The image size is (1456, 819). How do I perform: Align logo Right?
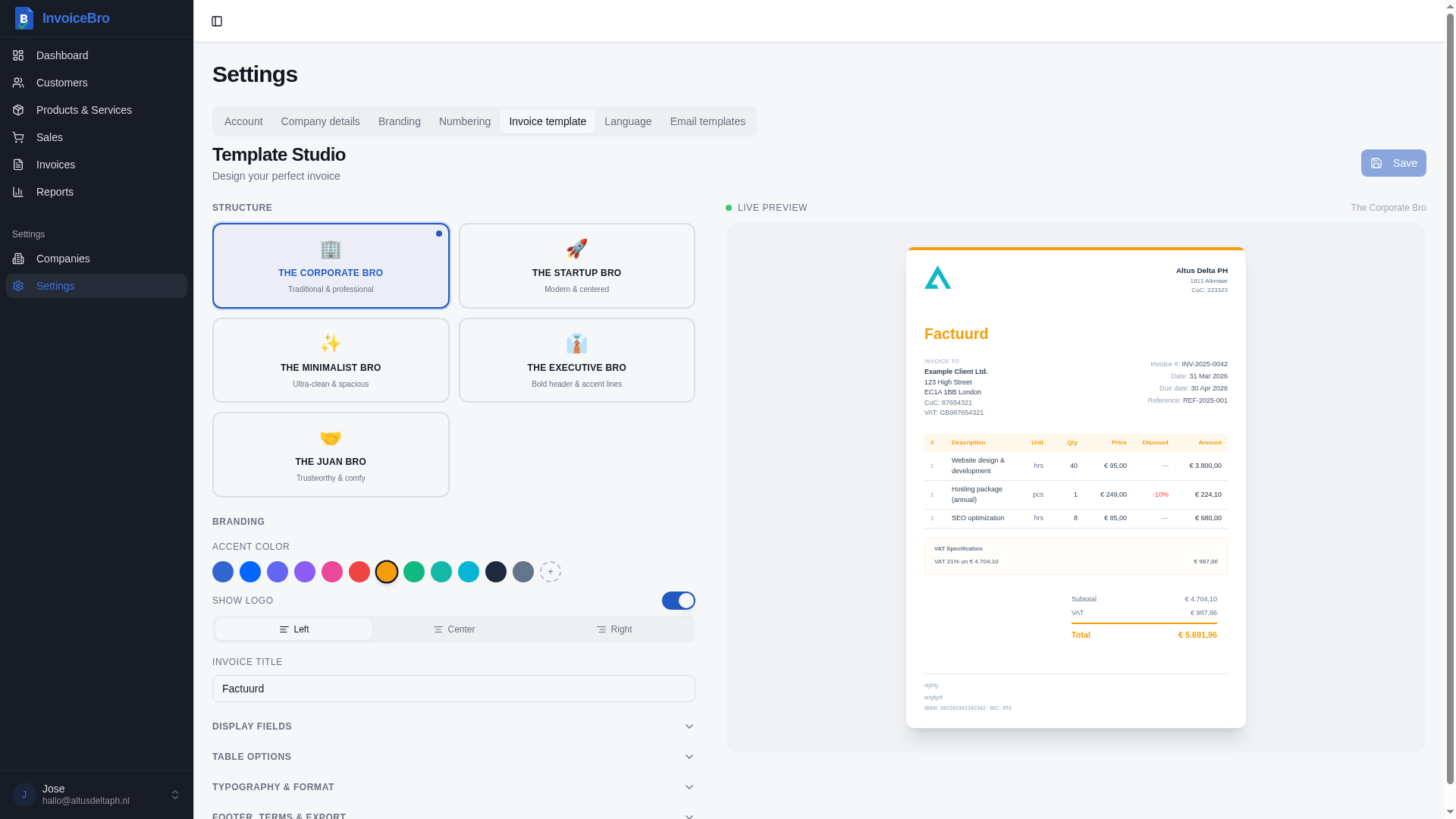click(613, 629)
